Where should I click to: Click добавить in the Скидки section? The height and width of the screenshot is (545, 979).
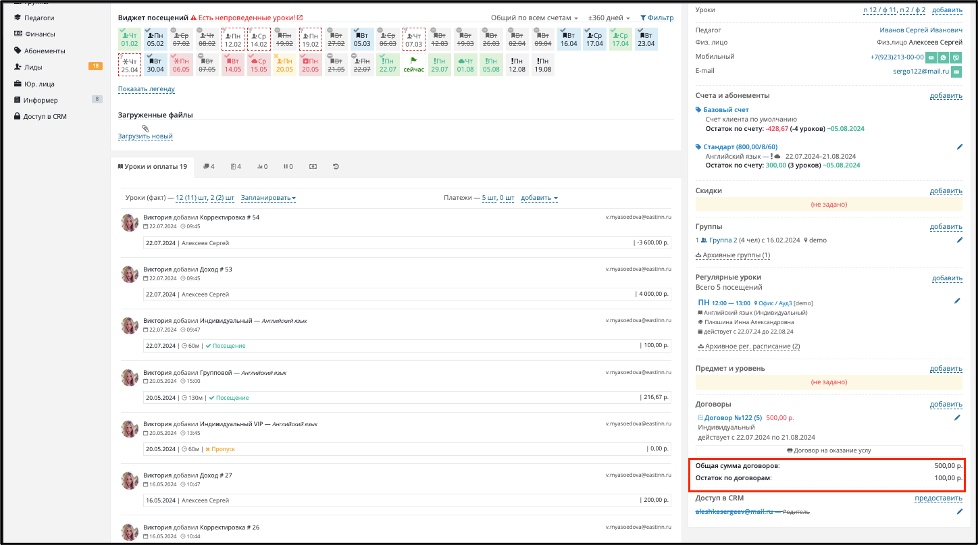(x=946, y=191)
